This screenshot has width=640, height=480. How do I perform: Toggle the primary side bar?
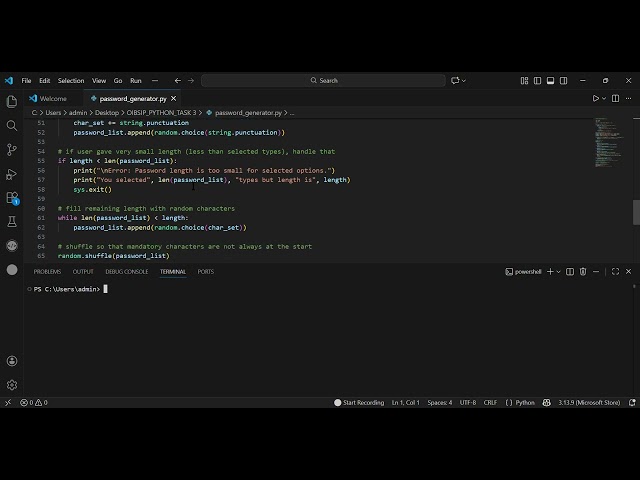coord(538,80)
